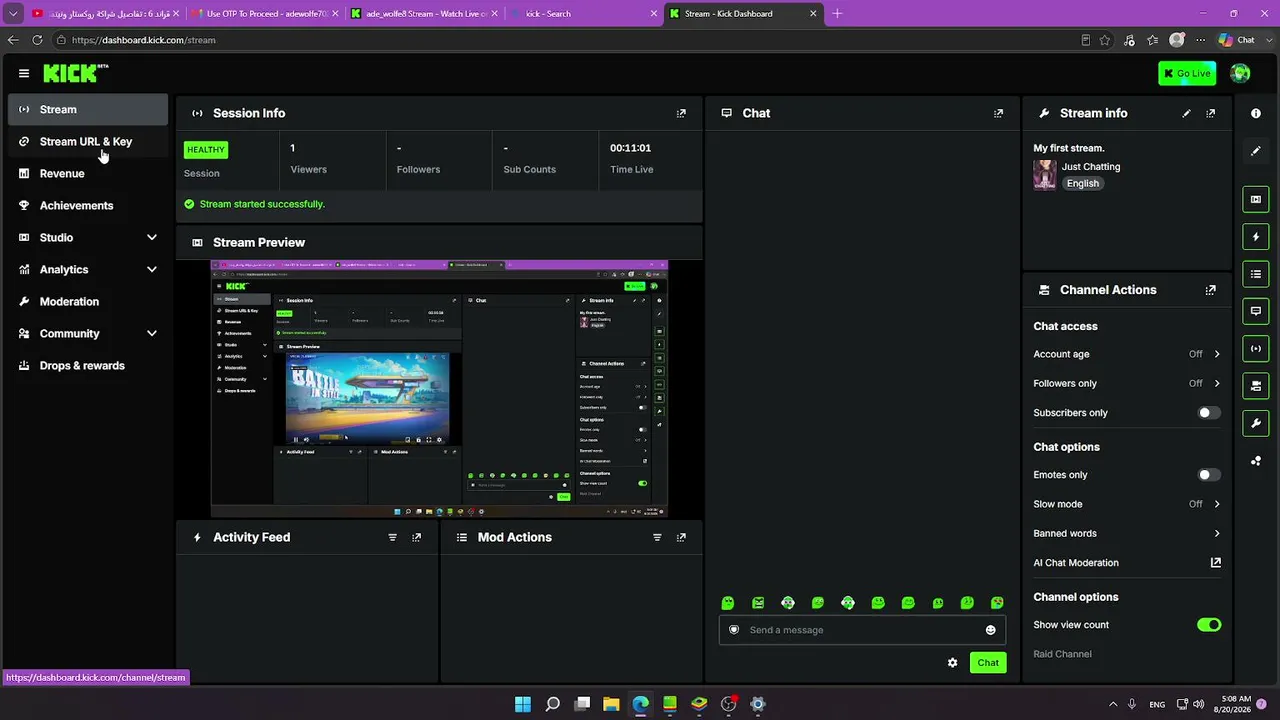Click the edit layout pencil in the right rail

tap(1256, 151)
